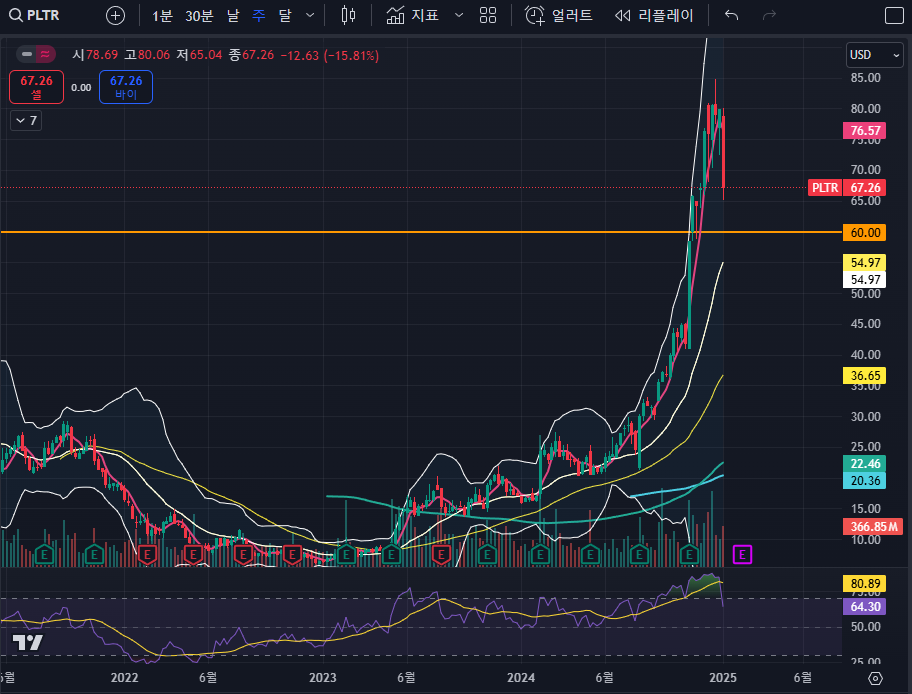The image size is (912, 694).
Task: Create an alert with the 얼러트 button
Action: click(559, 15)
